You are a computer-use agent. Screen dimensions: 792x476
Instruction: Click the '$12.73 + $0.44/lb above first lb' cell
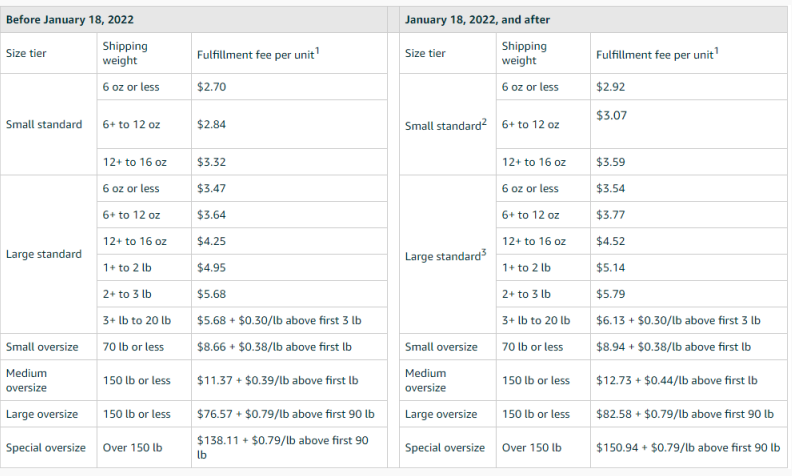coord(677,380)
